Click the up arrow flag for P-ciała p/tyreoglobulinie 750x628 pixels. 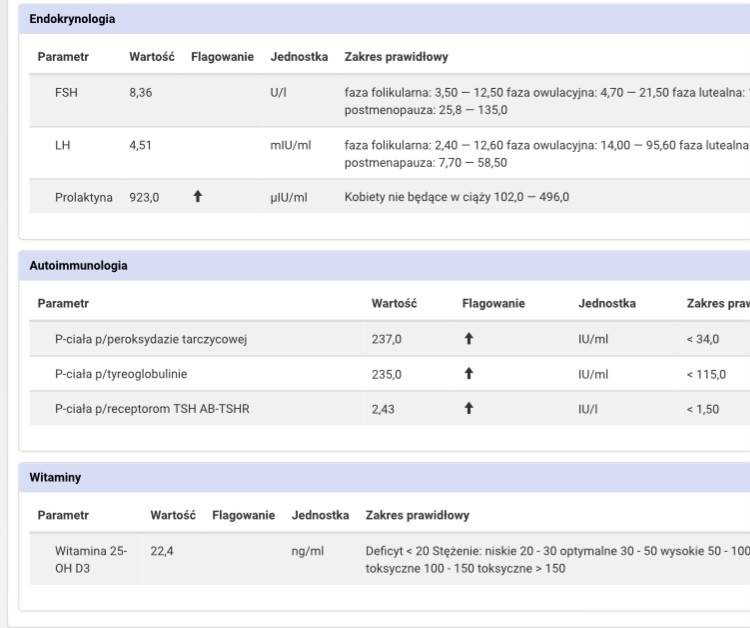pos(469,374)
